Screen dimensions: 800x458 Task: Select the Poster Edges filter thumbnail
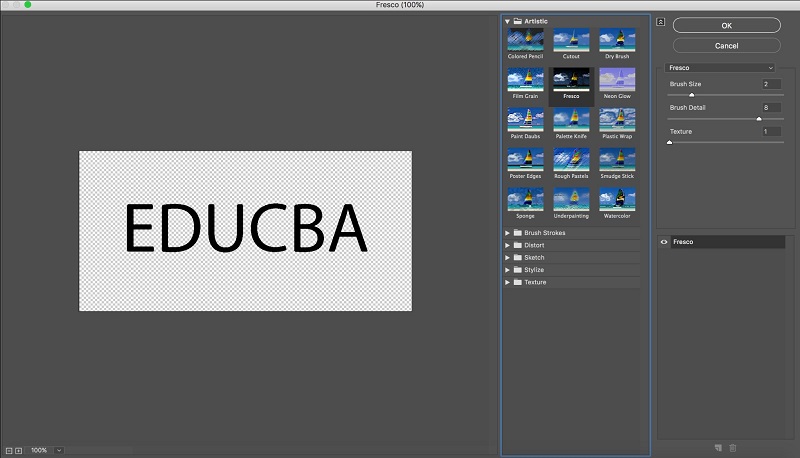[525, 160]
